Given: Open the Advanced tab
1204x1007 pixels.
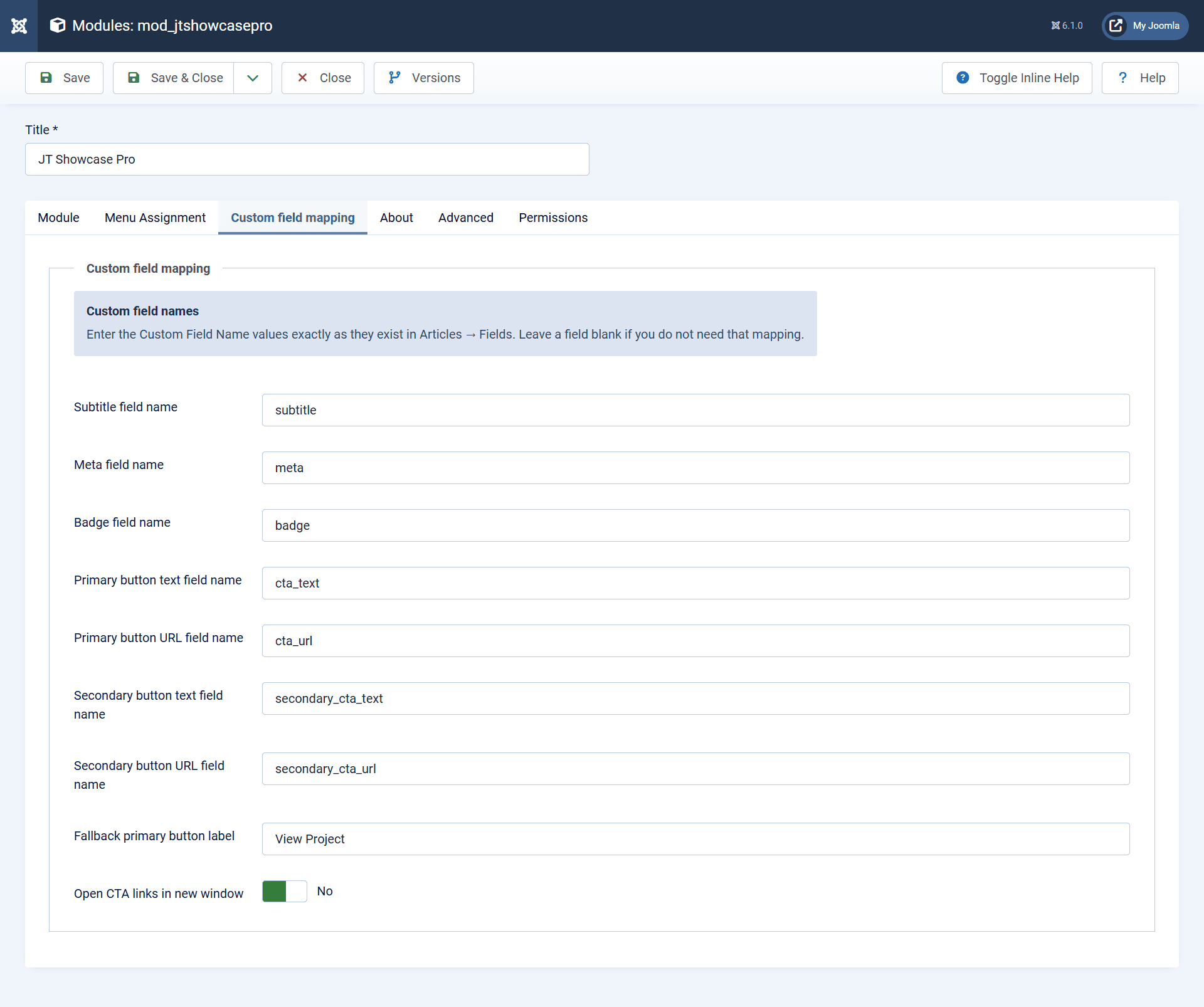Looking at the screenshot, I should [x=465, y=218].
